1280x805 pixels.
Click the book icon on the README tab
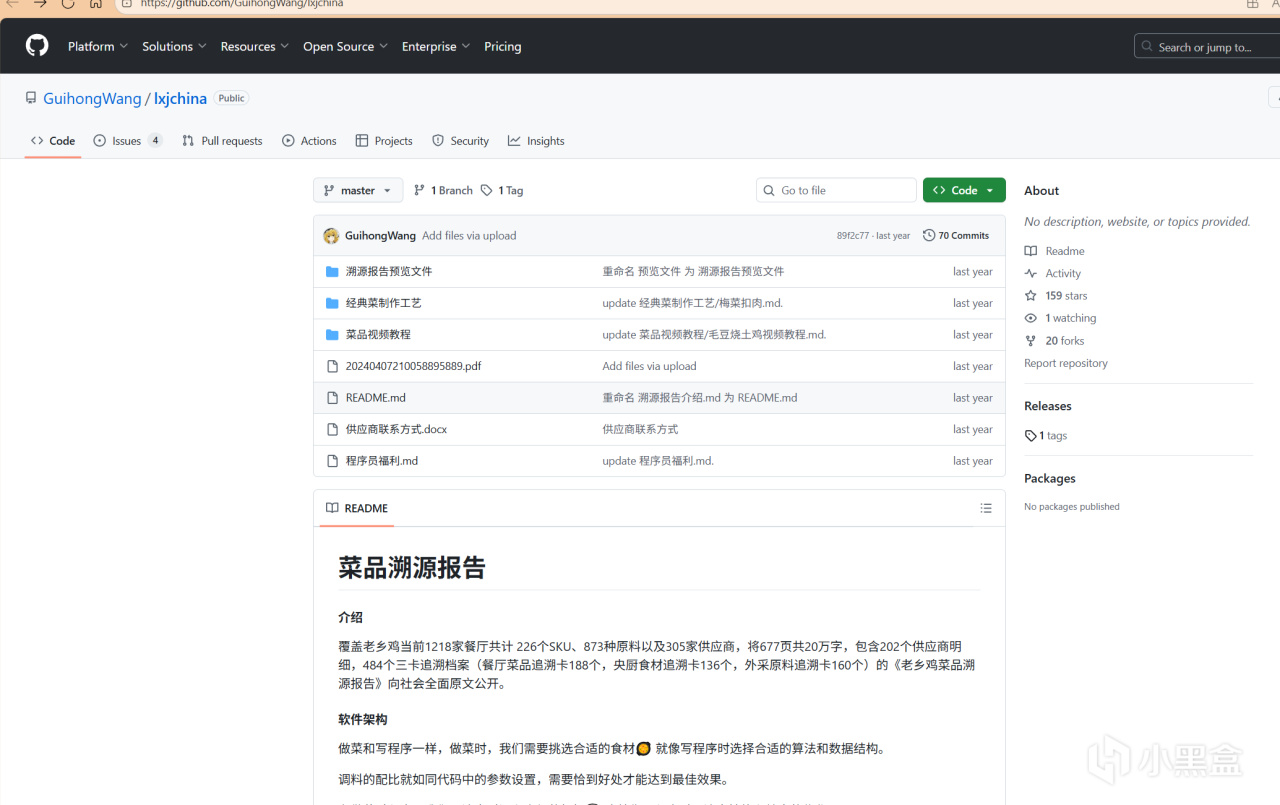pyautogui.click(x=332, y=508)
